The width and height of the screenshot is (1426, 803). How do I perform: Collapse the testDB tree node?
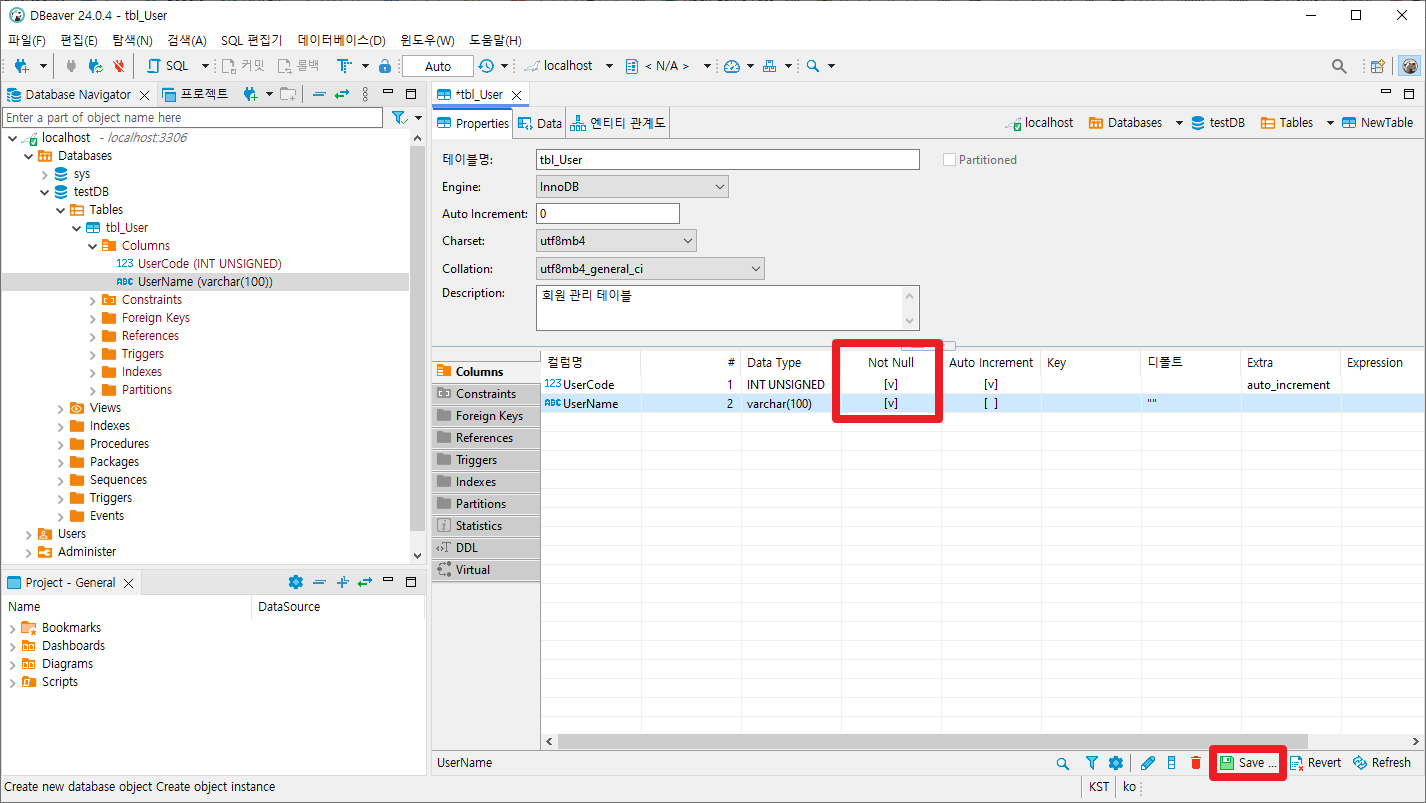point(45,192)
